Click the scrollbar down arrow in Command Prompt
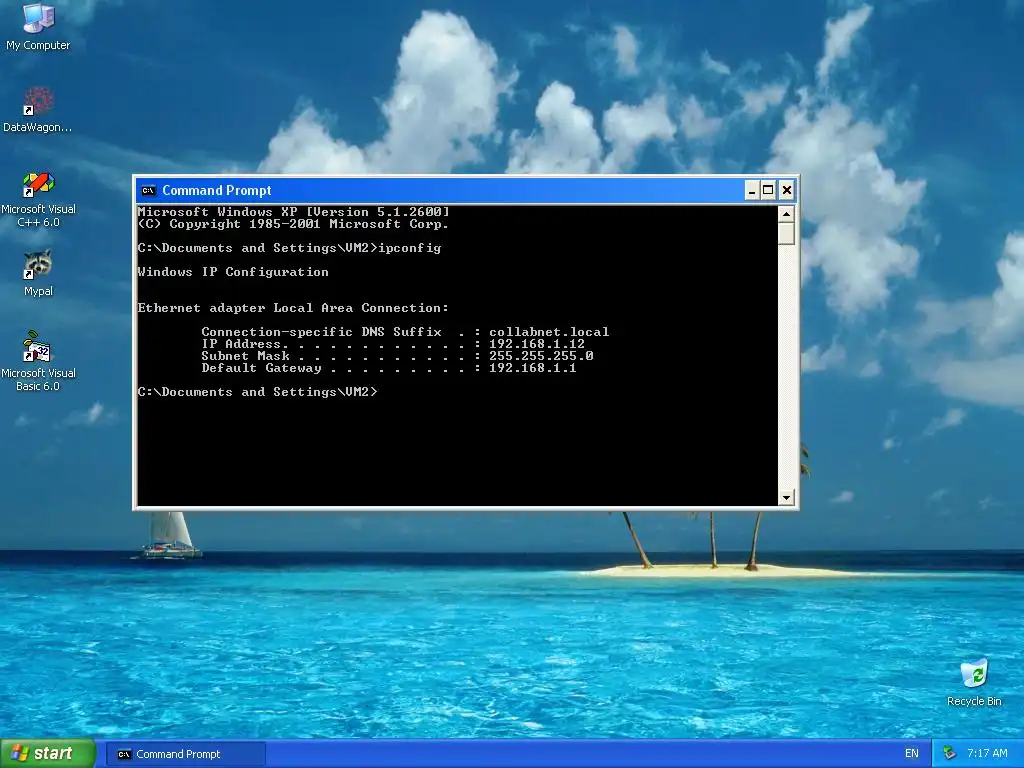The height and width of the screenshot is (768, 1024). coord(786,498)
